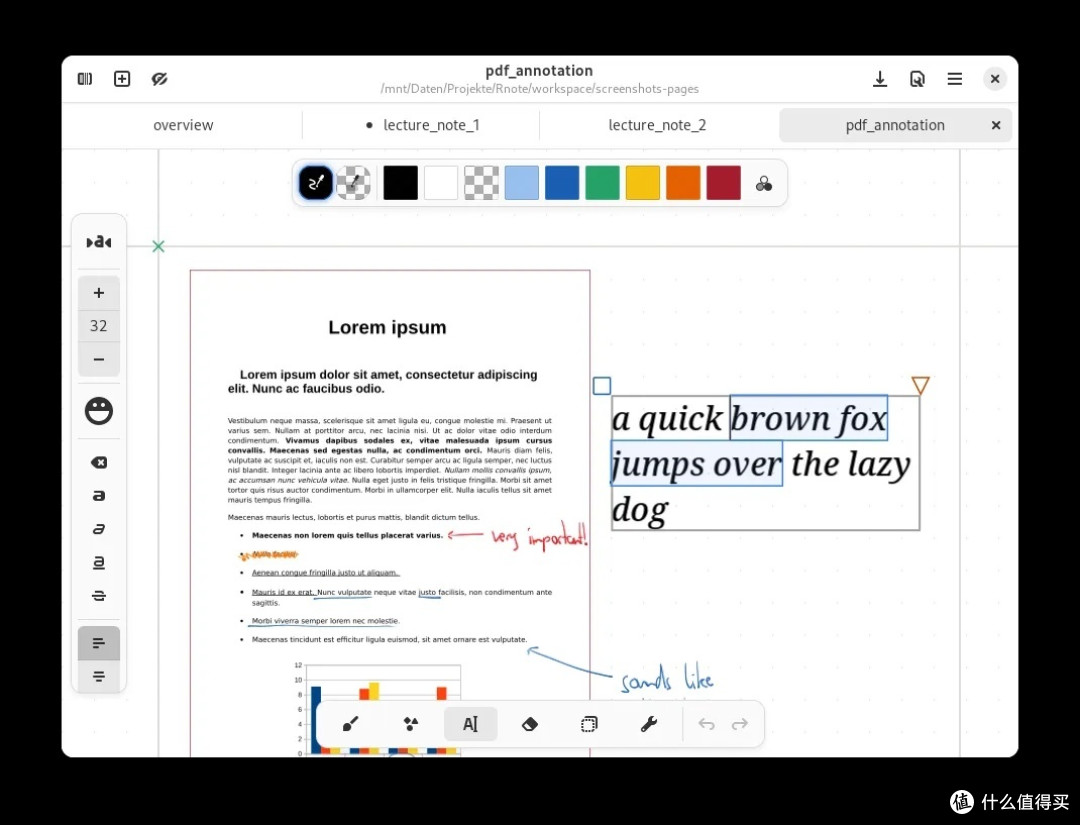
Task: Select the Selector tool
Action: (589, 724)
